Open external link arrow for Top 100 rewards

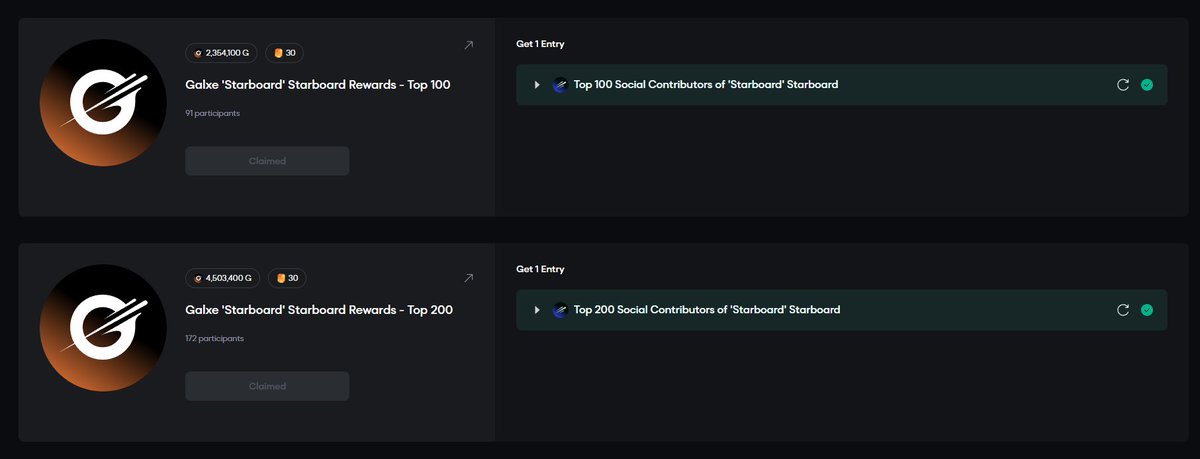tap(469, 45)
